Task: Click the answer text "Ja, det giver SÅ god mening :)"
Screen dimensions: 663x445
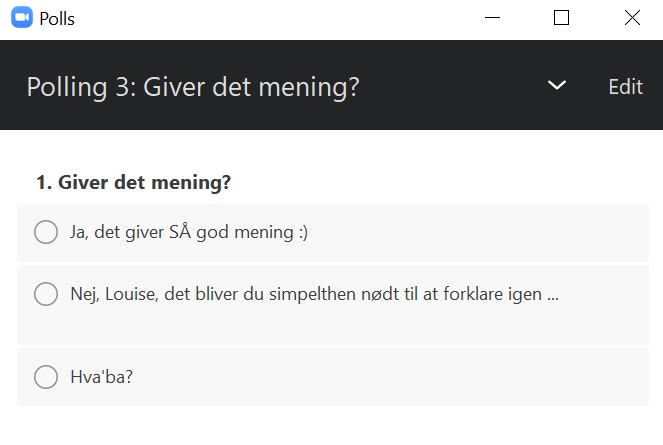Action: click(x=189, y=232)
